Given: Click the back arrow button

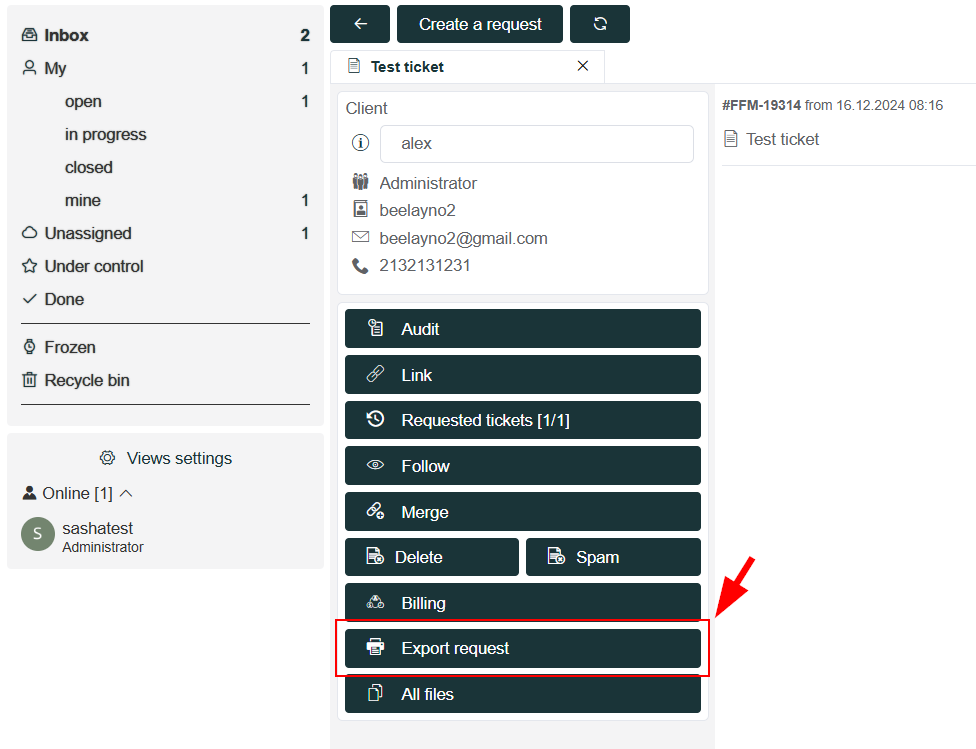Looking at the screenshot, I should (x=360, y=24).
